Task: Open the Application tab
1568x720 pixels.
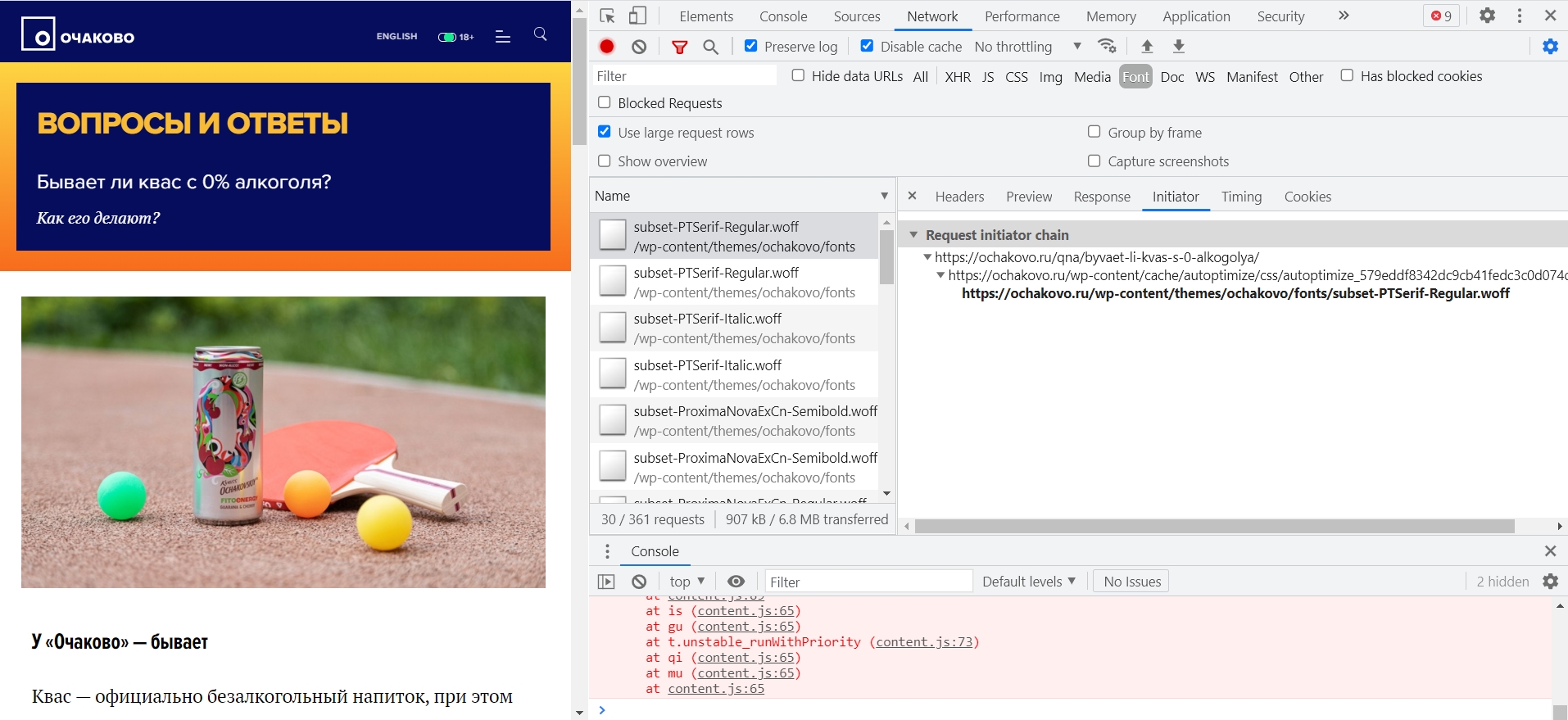Action: [x=1196, y=16]
